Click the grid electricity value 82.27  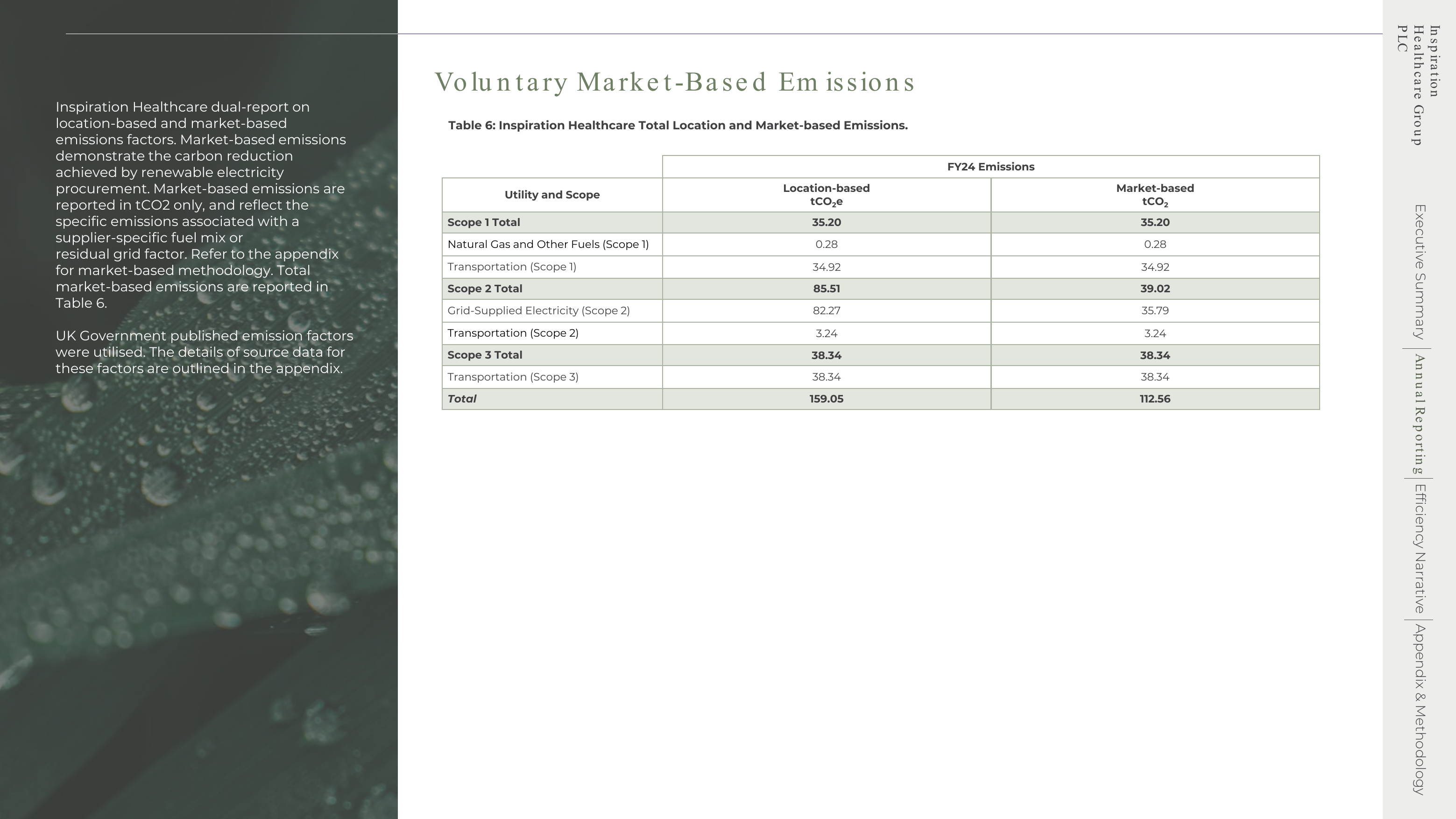827,311
